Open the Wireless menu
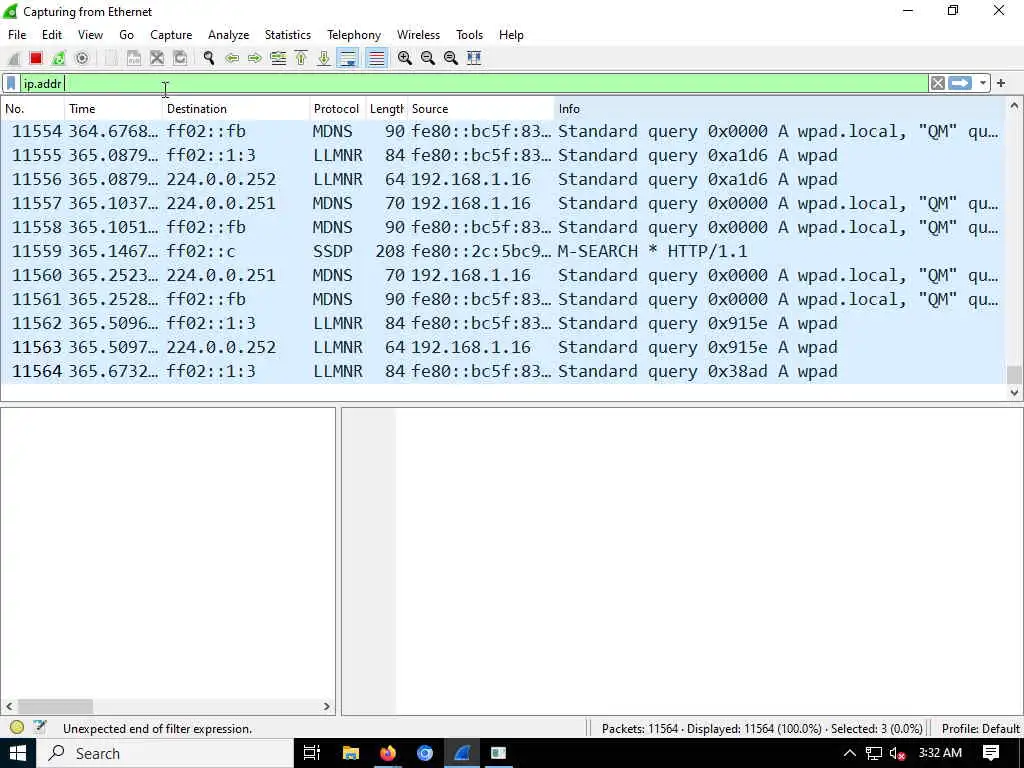 coord(419,35)
